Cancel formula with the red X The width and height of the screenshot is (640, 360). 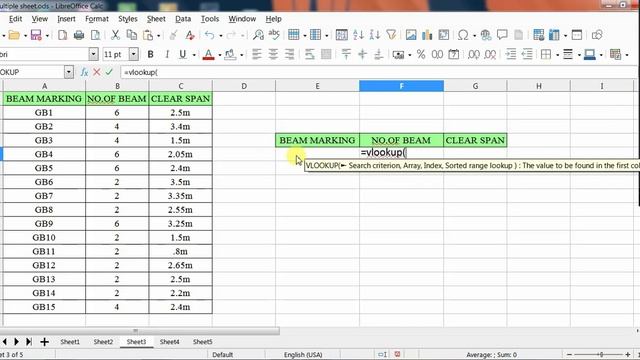(x=97, y=72)
